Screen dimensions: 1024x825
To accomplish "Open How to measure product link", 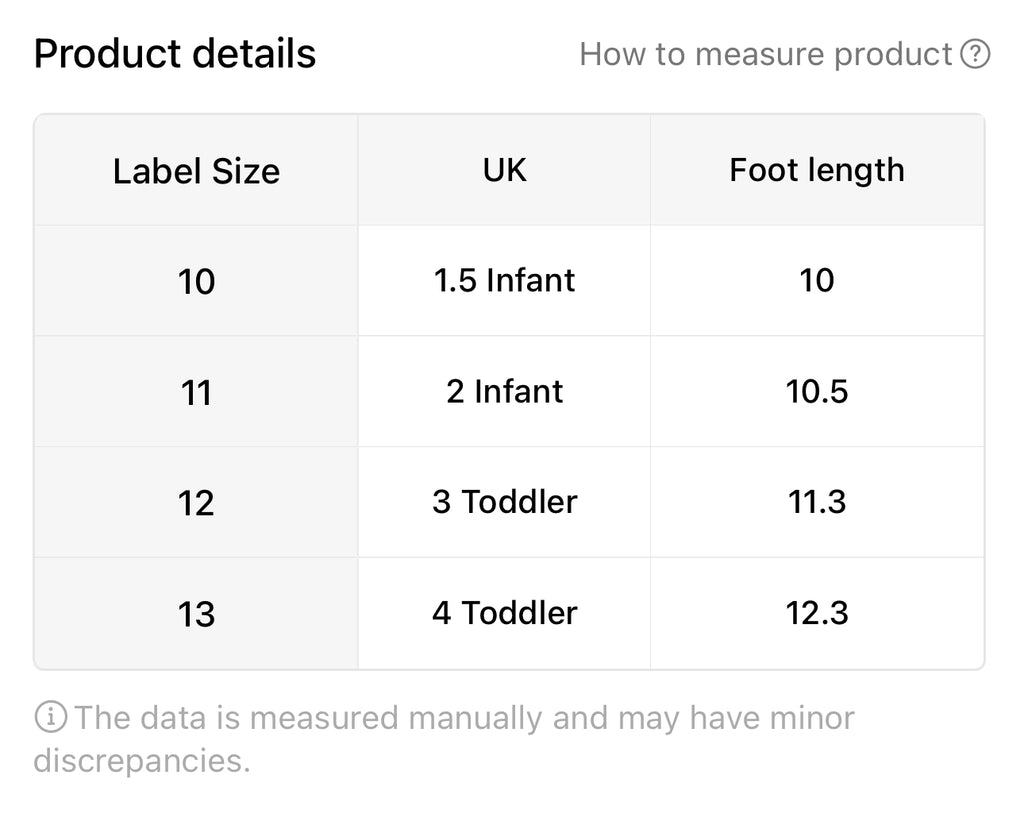I will [x=765, y=54].
